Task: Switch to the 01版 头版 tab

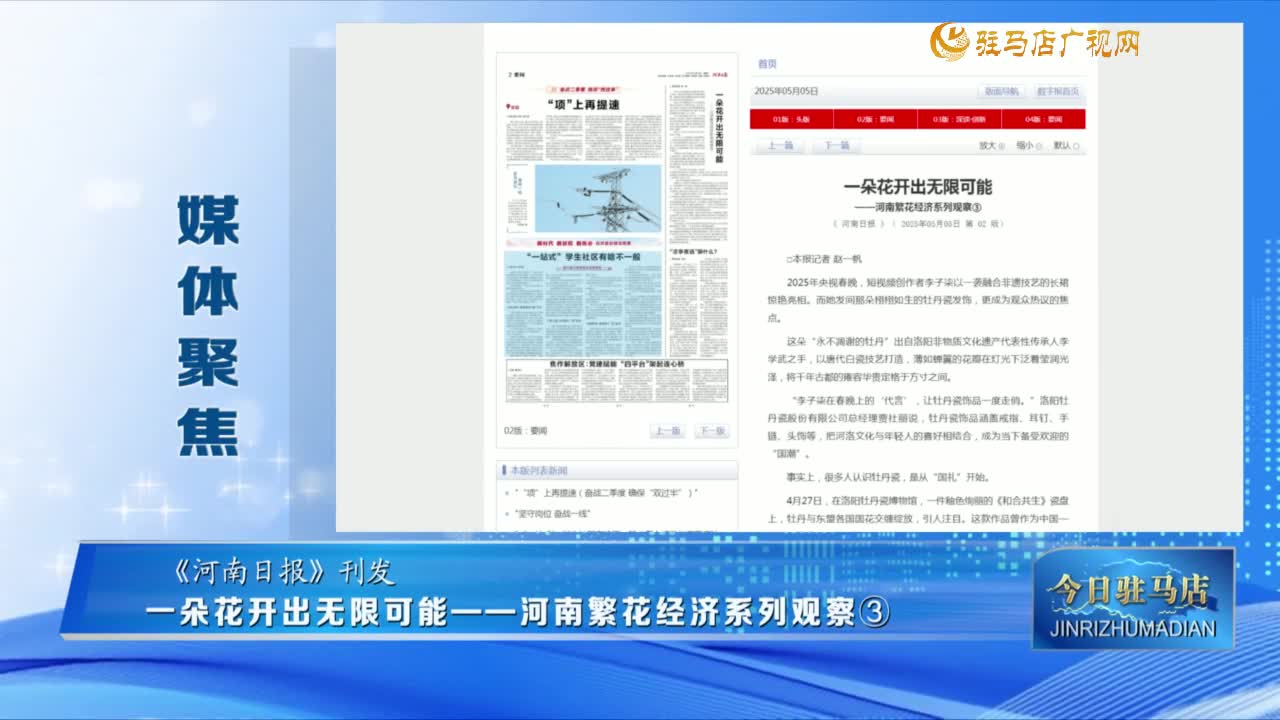Action: (x=791, y=119)
